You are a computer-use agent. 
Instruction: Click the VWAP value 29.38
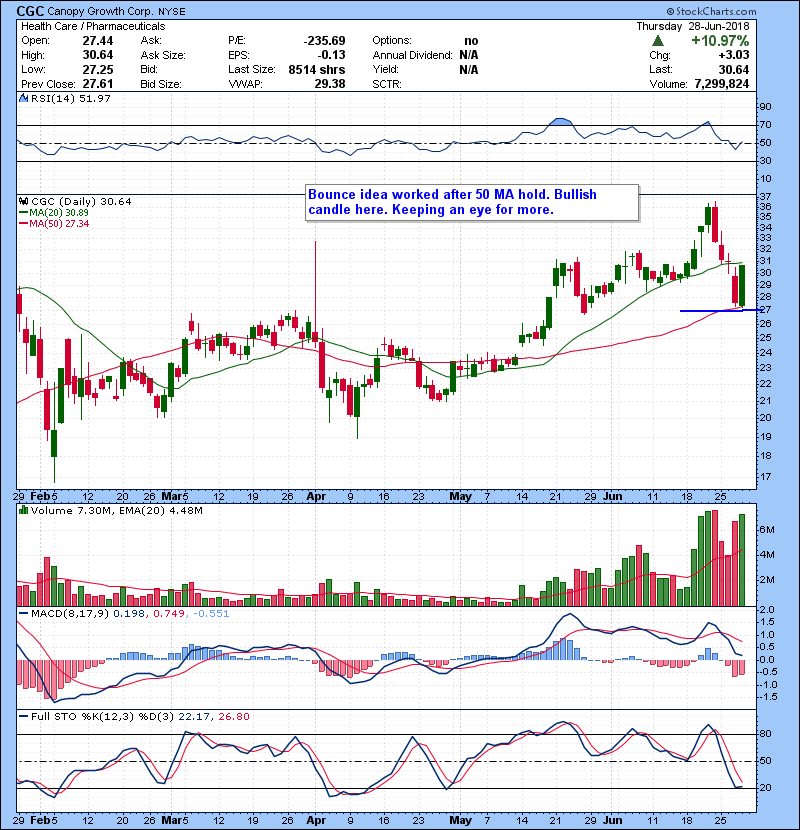coord(330,84)
